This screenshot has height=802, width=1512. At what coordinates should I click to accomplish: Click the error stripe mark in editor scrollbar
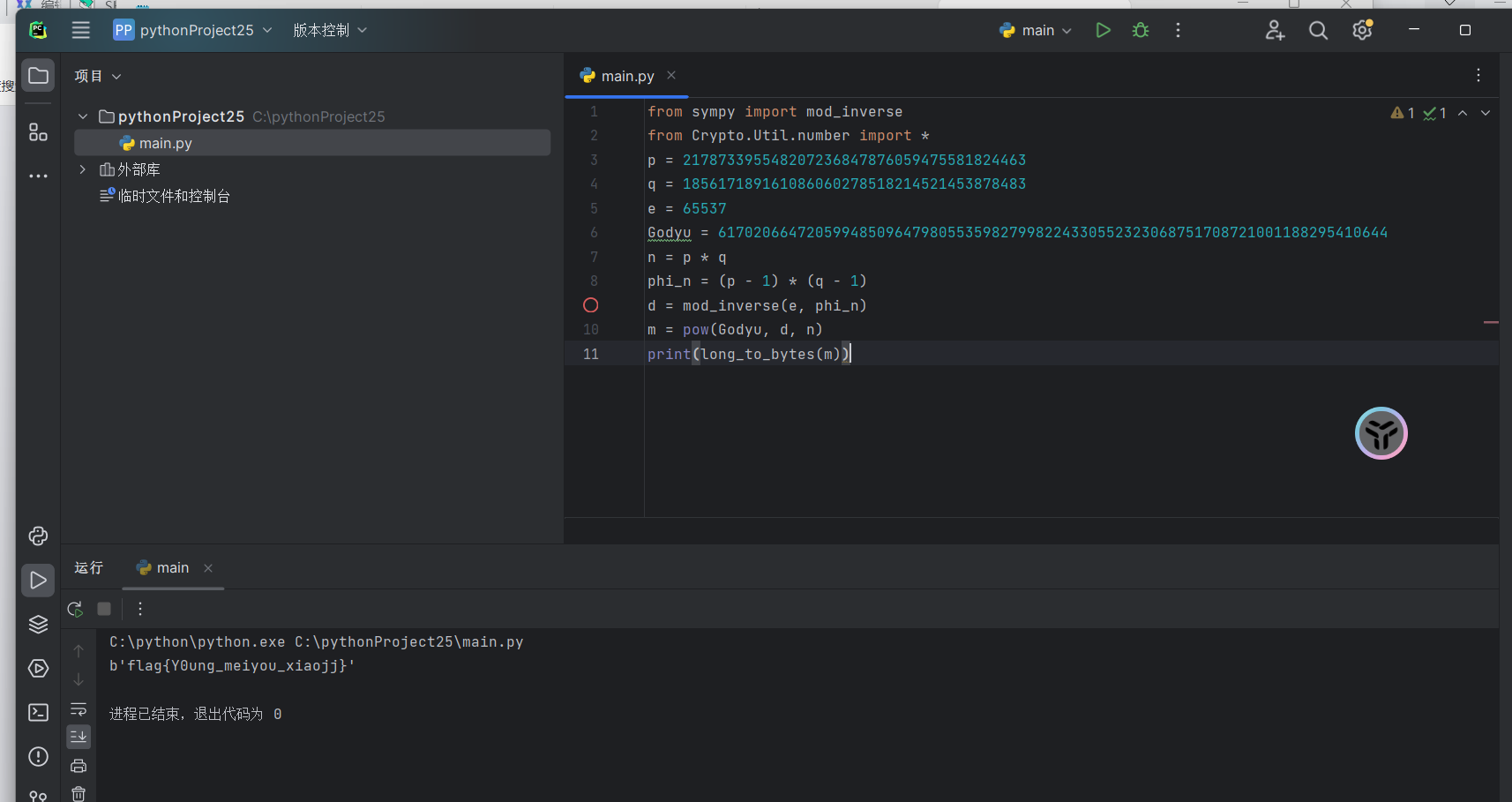1491,322
